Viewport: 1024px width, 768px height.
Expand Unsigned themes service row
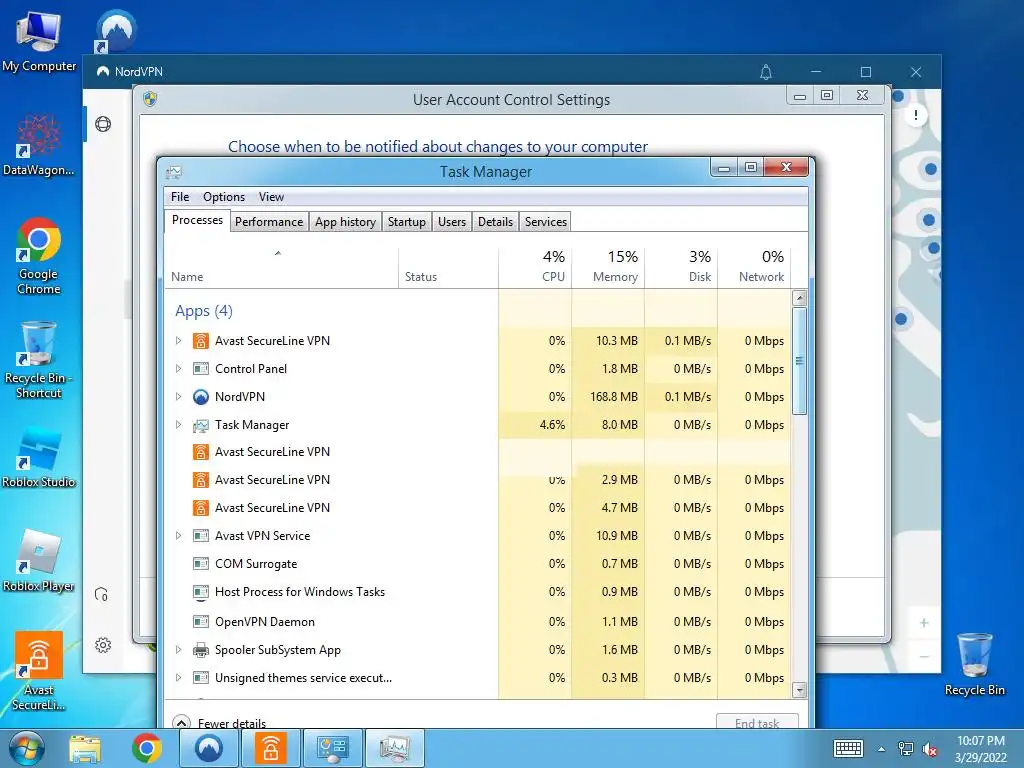tap(178, 678)
